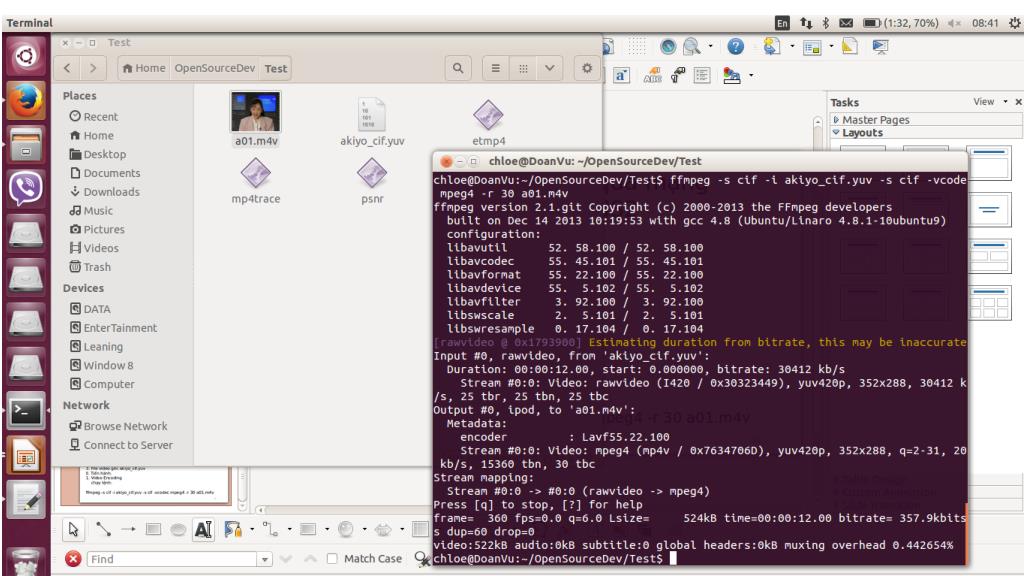The height and width of the screenshot is (576, 1024).
Task: Open the Impress Navigator compass icon
Action: coord(667,46)
